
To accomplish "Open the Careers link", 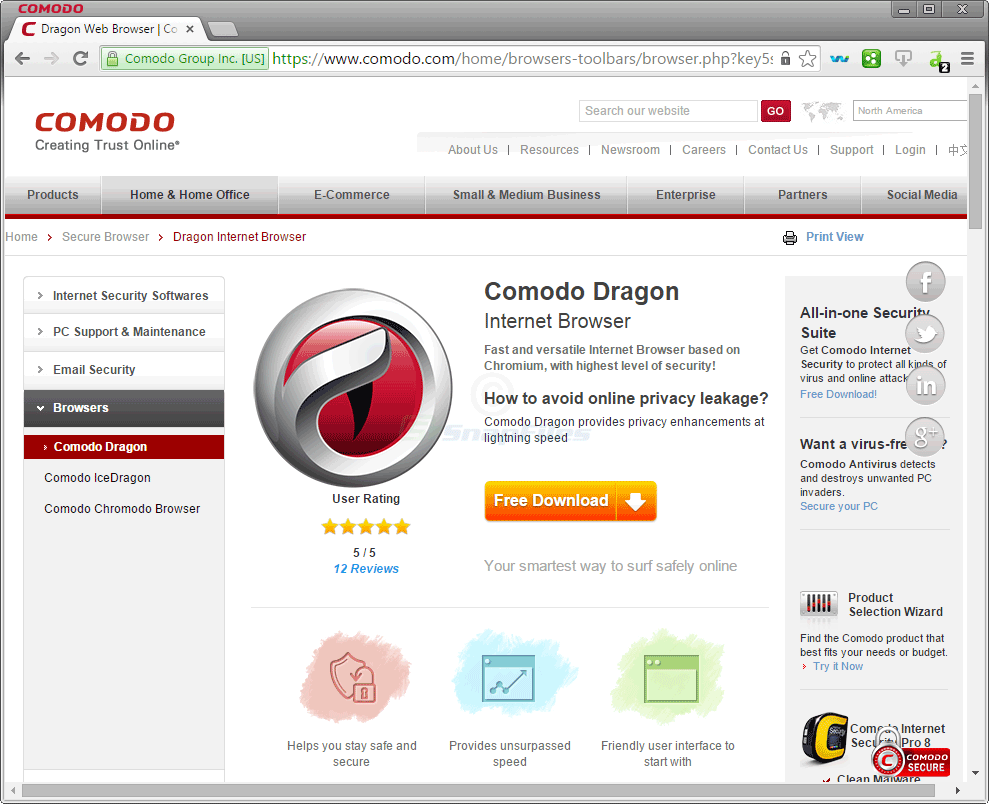I will (x=704, y=150).
